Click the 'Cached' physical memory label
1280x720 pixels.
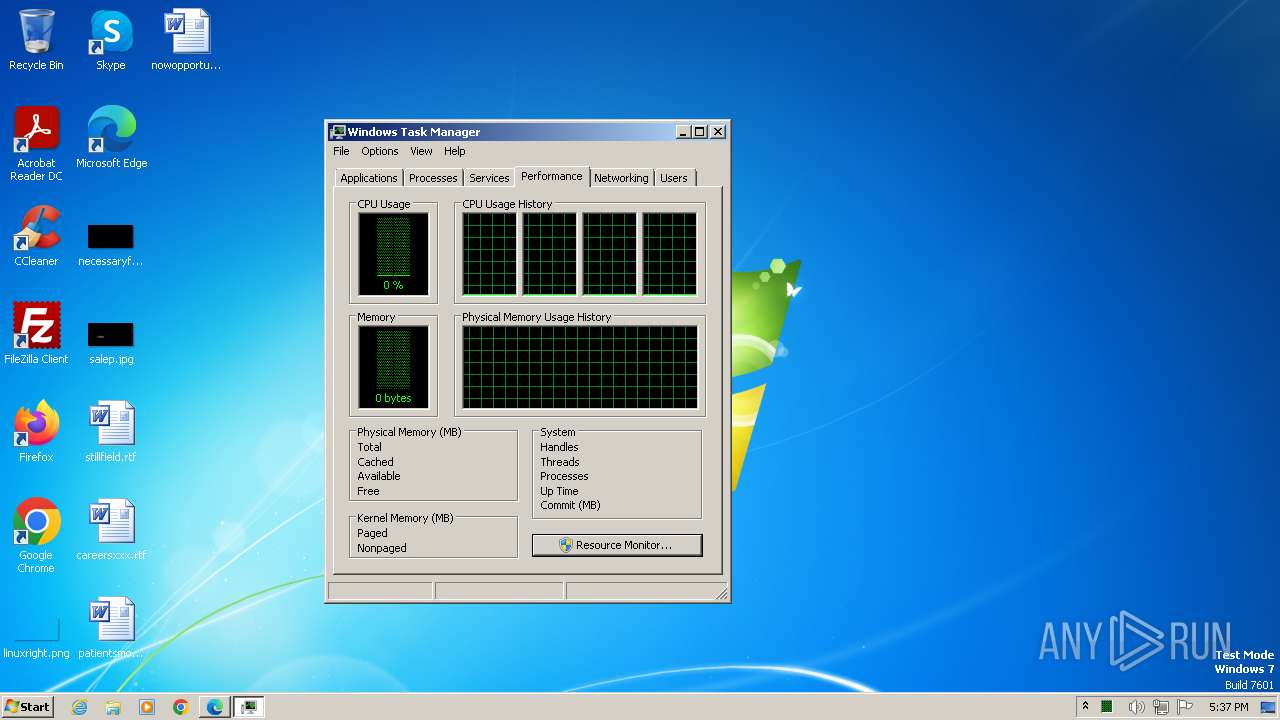click(375, 462)
